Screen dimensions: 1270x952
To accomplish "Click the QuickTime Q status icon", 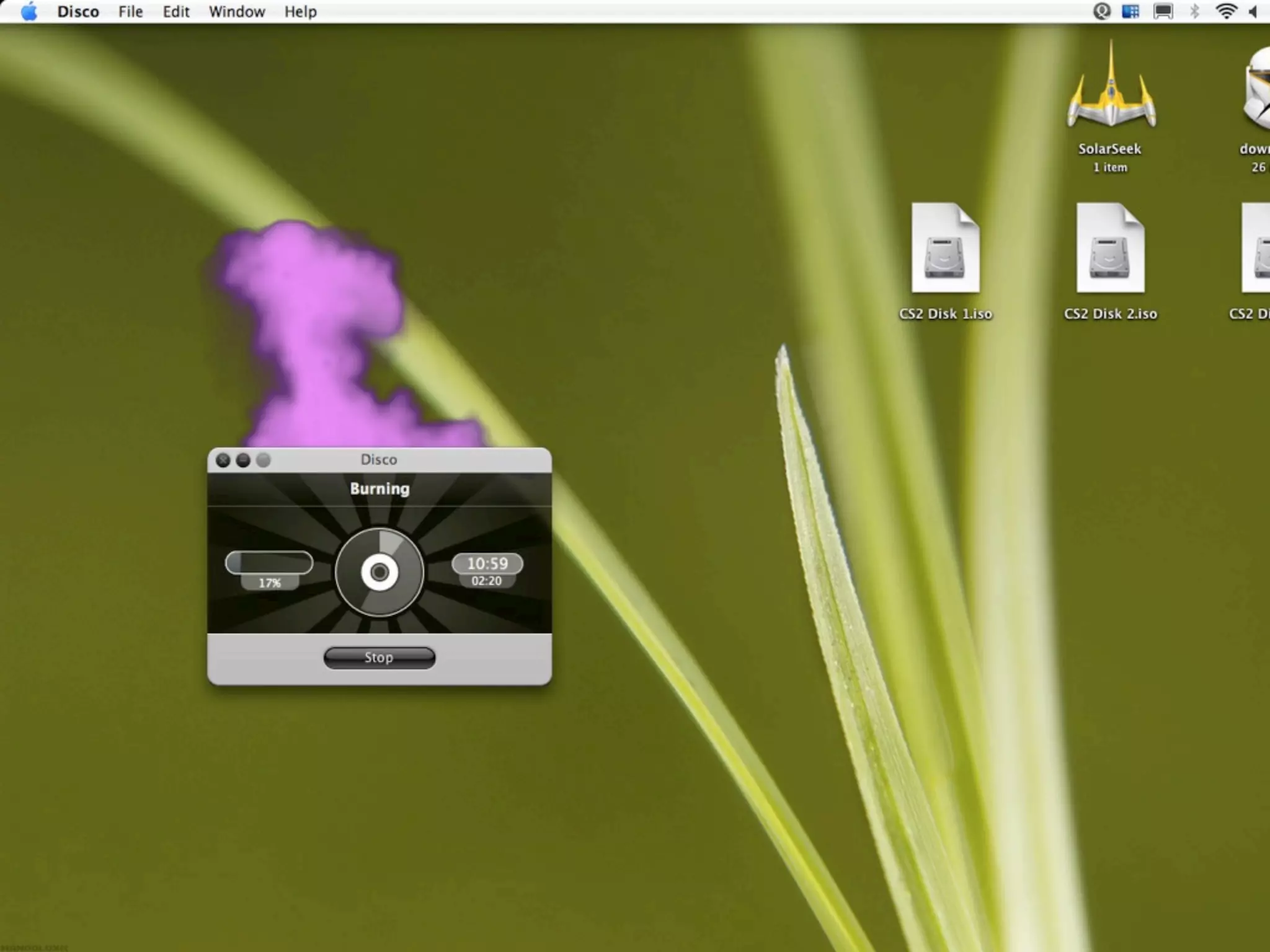I will click(1101, 12).
